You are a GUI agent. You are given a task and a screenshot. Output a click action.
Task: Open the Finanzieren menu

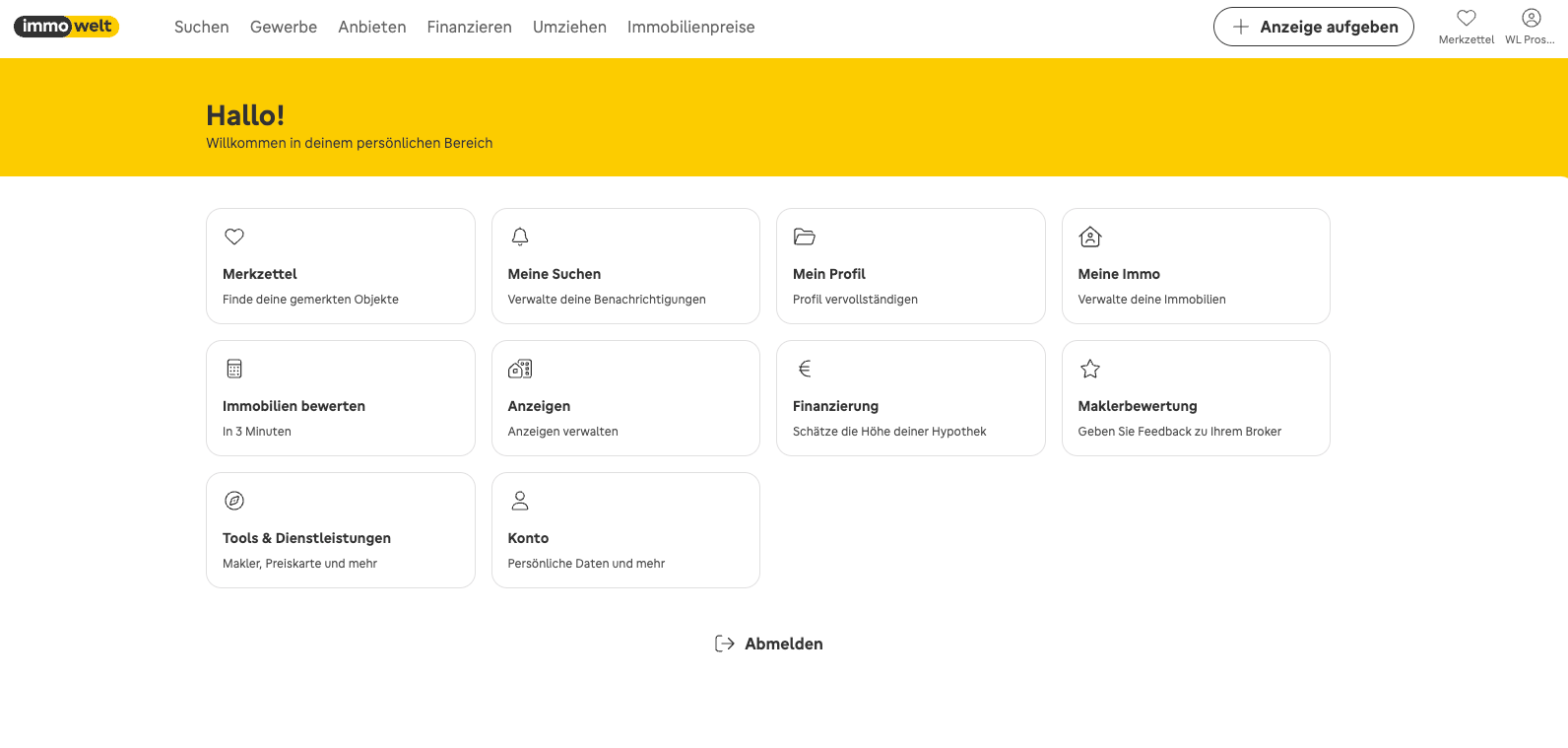470,27
